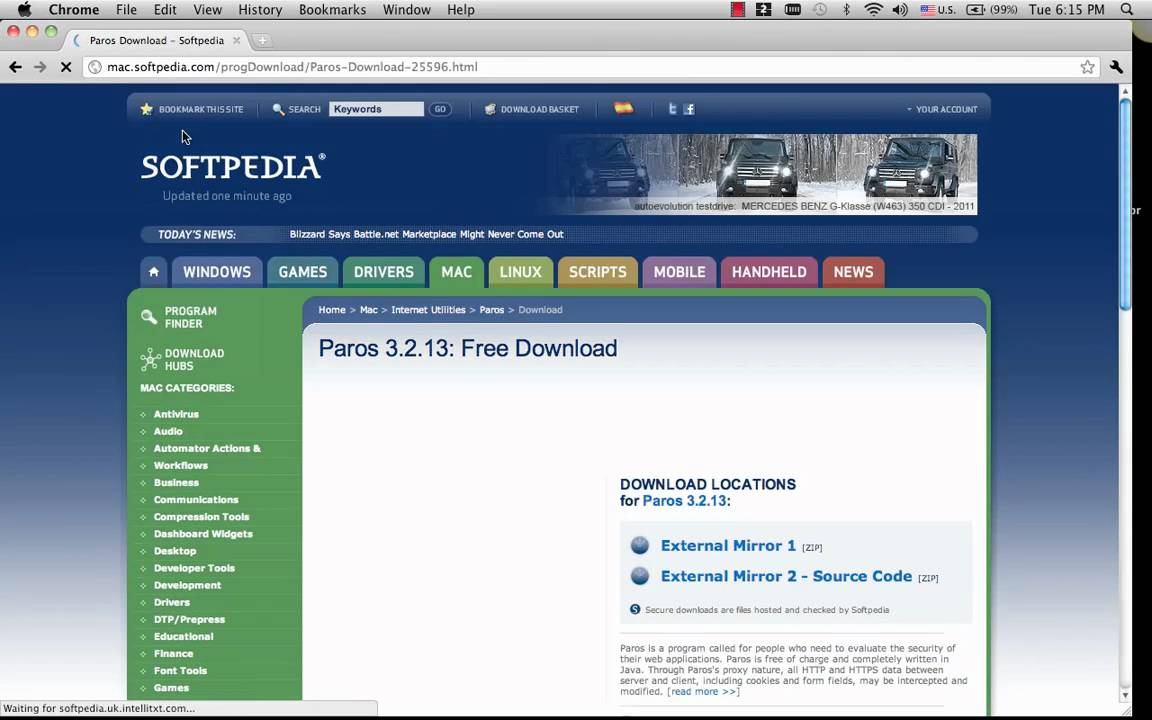The width and height of the screenshot is (1152, 720).
Task: Open the View menu
Action: click(x=207, y=10)
